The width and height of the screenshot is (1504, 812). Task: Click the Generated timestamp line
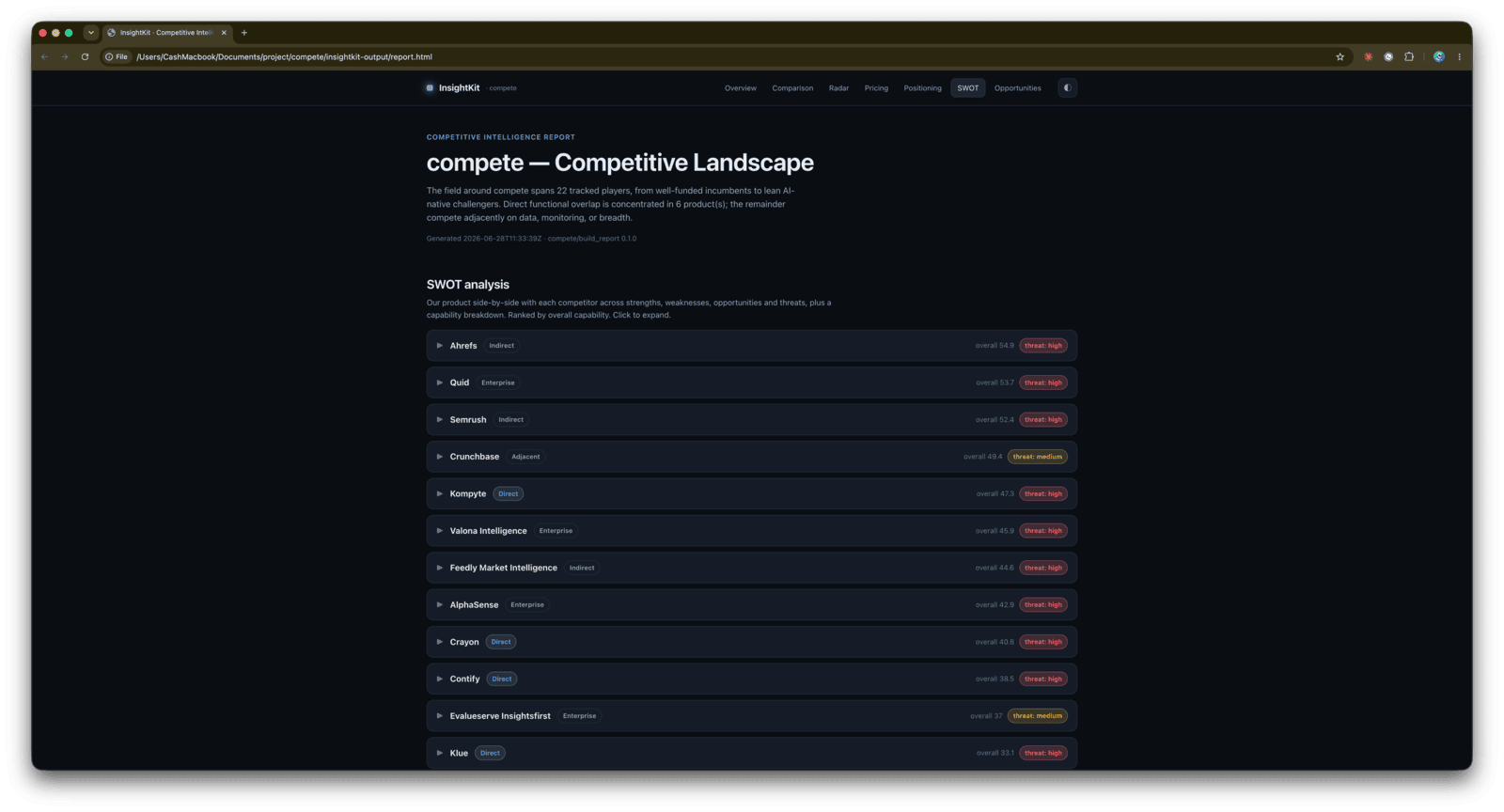[x=531, y=239]
